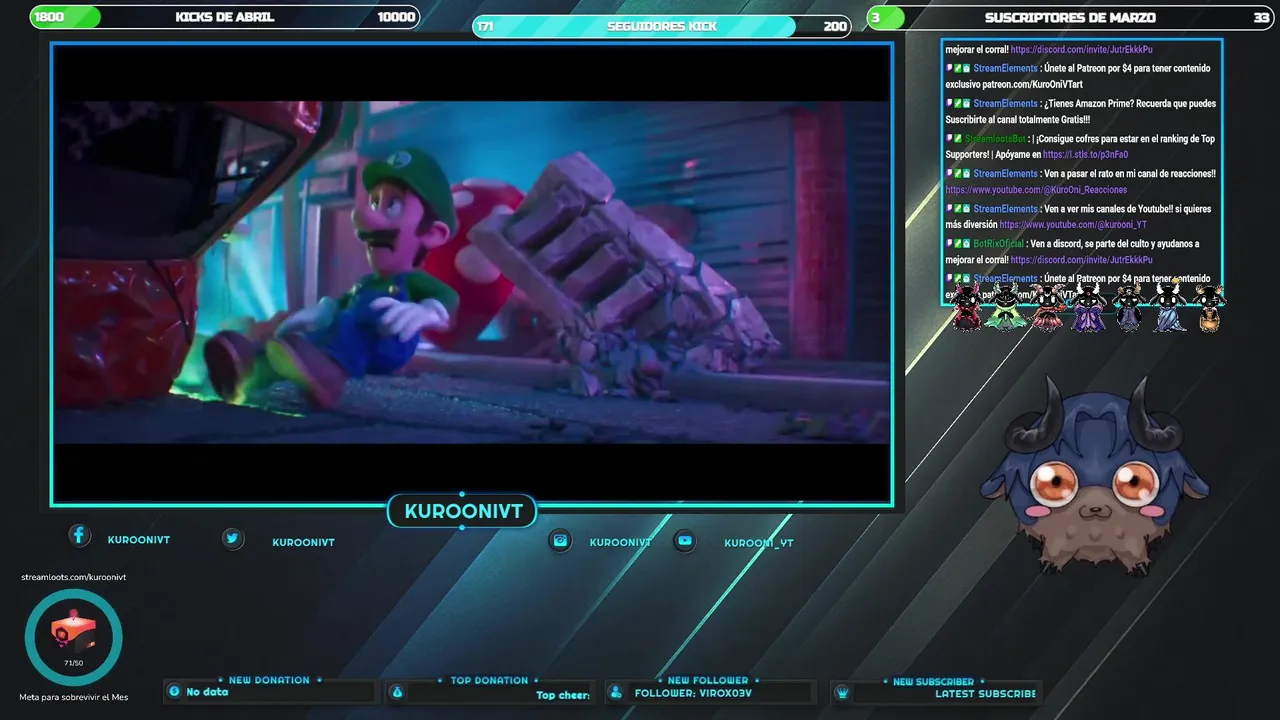Screen dimensions: 1280x720
Task: Click the 200 goal on the followers bar
Action: point(835,26)
